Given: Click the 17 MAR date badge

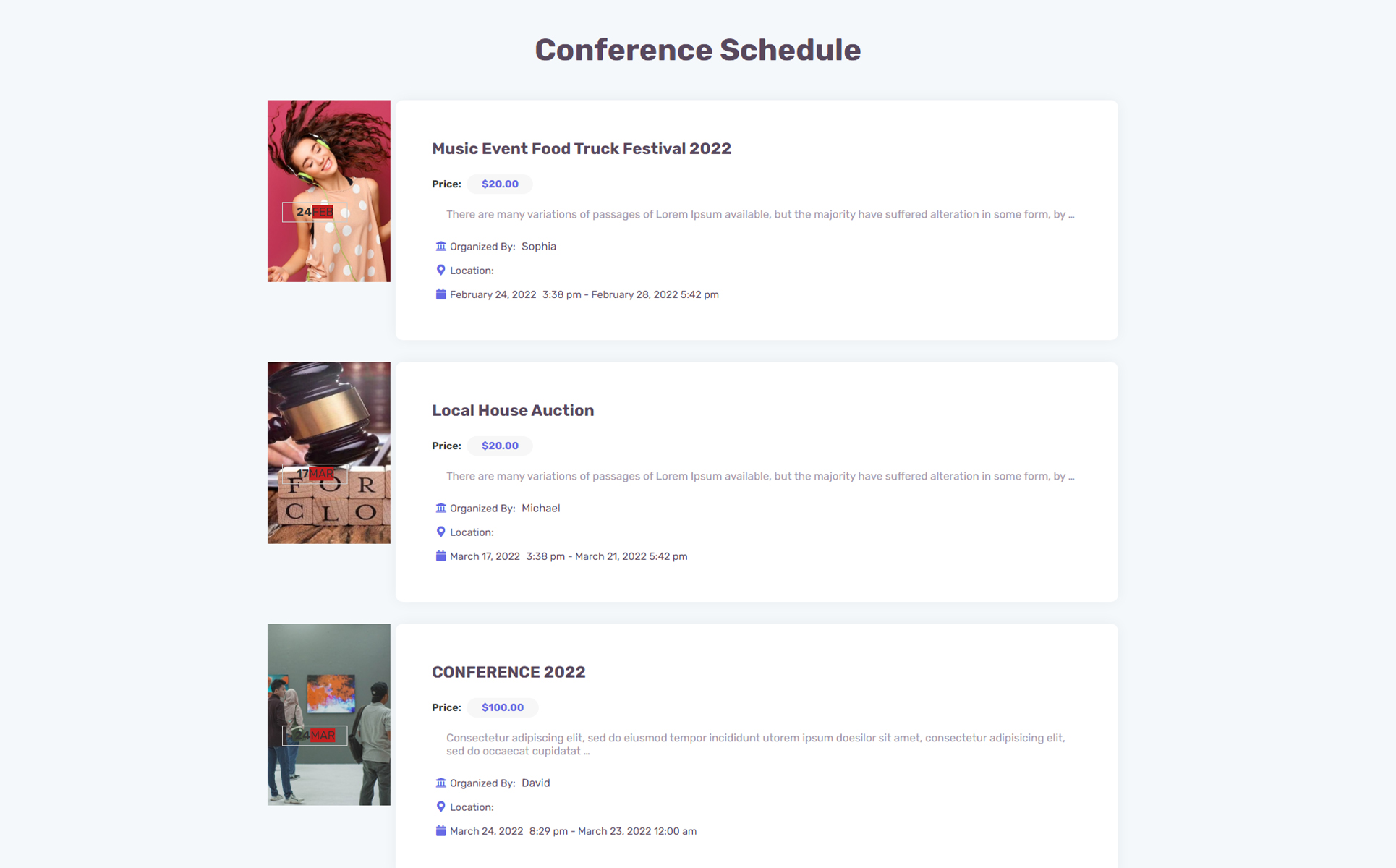Looking at the screenshot, I should click(315, 474).
